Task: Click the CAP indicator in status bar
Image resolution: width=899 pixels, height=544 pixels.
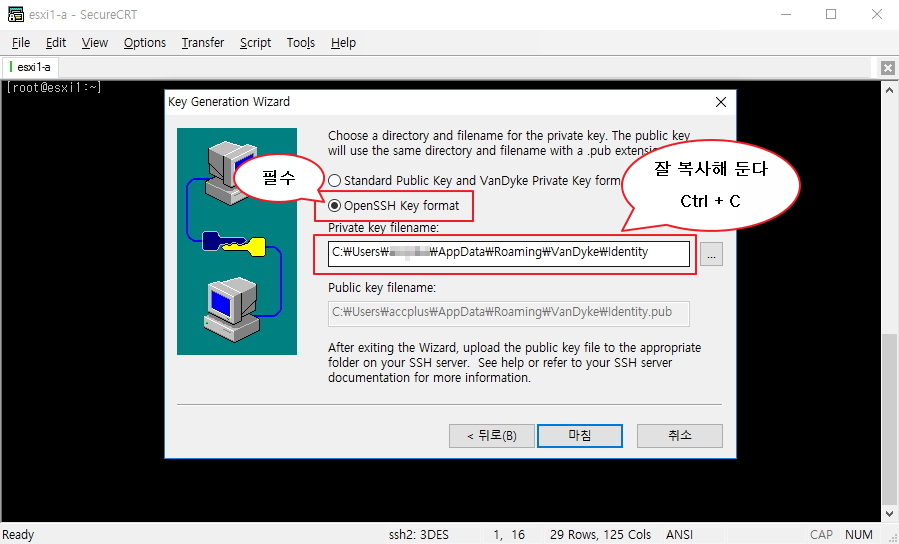Action: click(x=821, y=535)
